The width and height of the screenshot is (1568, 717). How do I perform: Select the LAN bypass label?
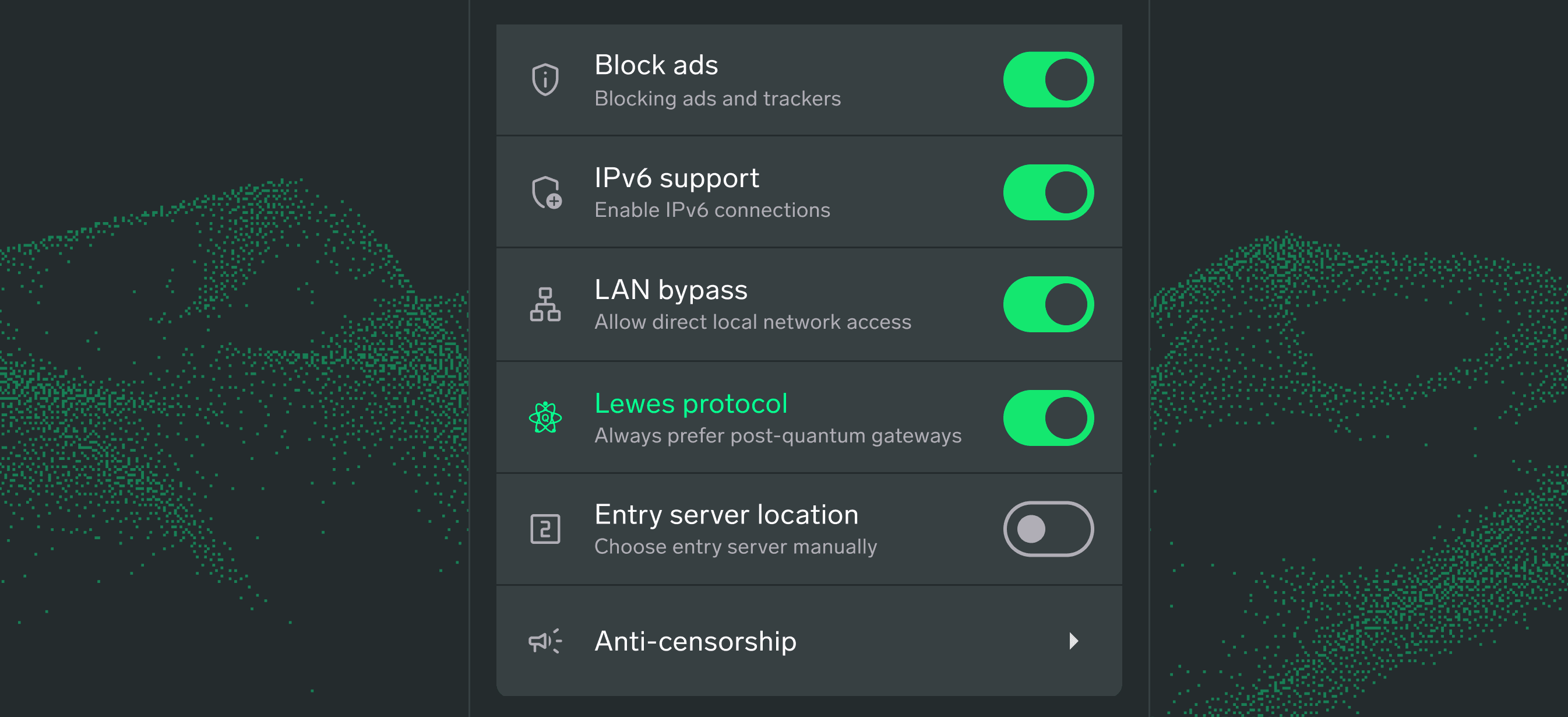coord(670,290)
